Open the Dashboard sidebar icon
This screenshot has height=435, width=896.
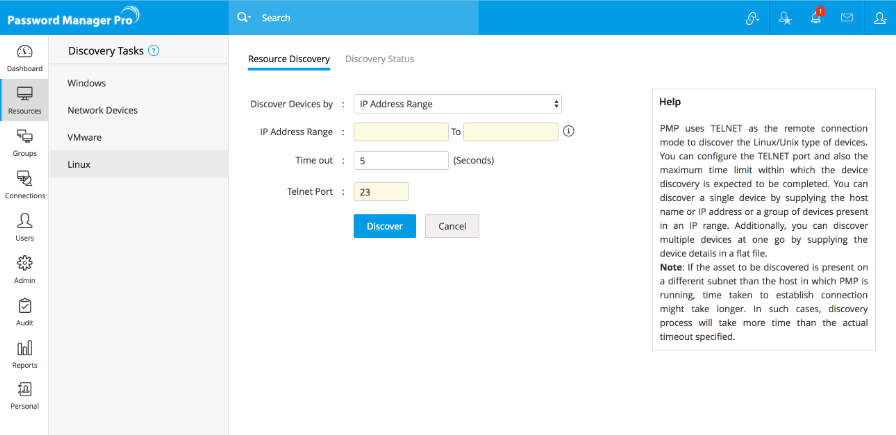tap(24, 57)
